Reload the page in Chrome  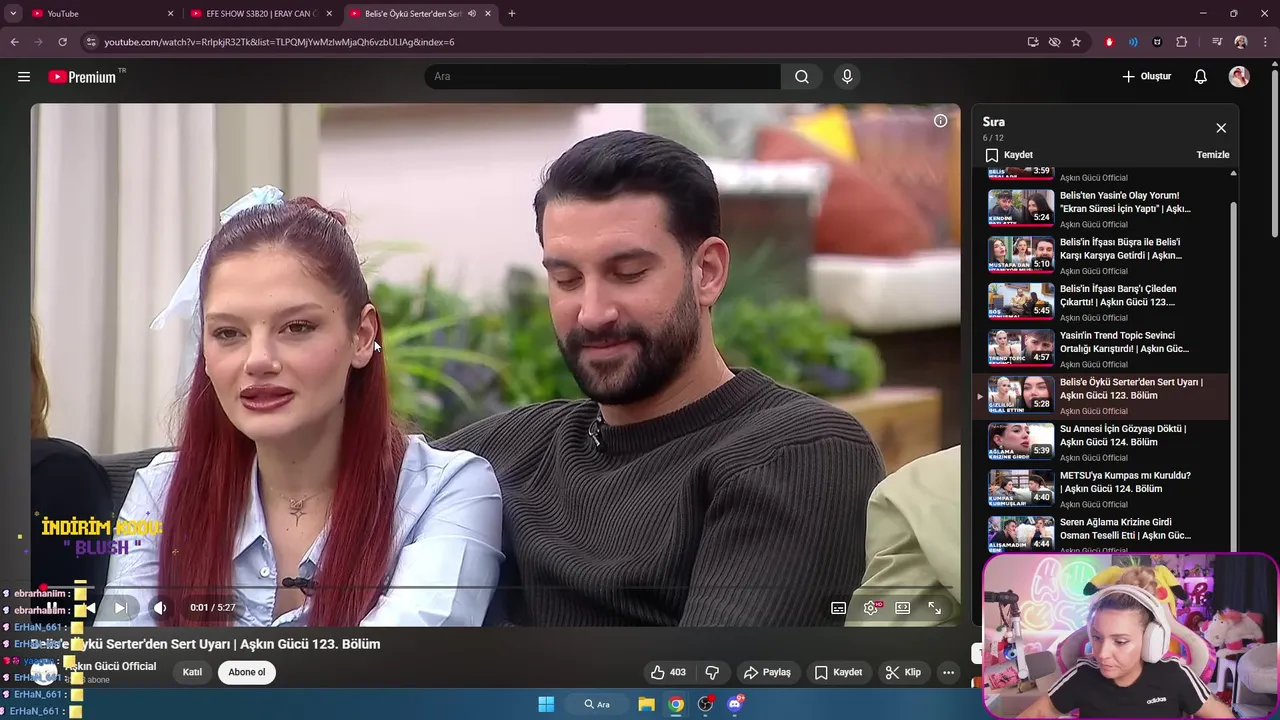point(62,42)
